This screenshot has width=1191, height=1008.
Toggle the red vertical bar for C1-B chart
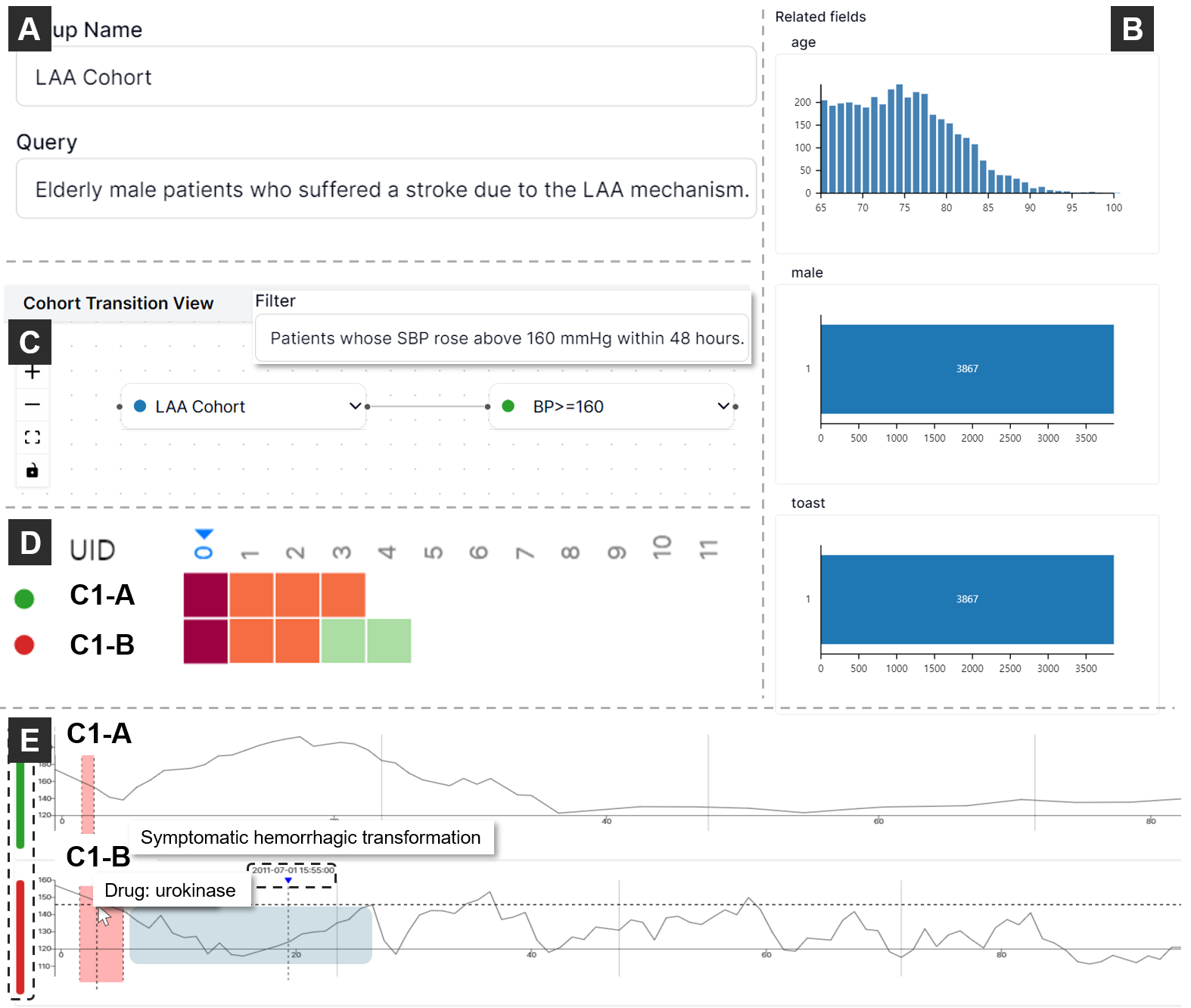tap(20, 935)
